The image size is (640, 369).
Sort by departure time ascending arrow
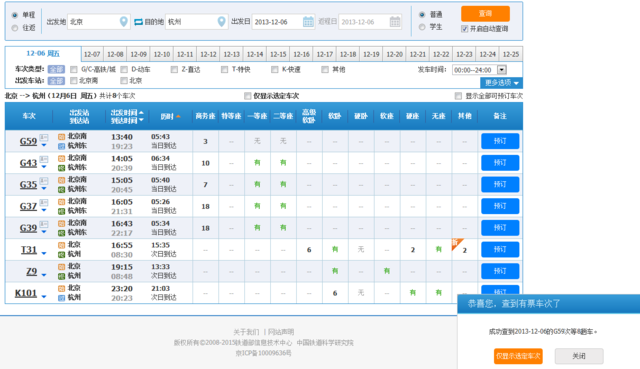141,112
